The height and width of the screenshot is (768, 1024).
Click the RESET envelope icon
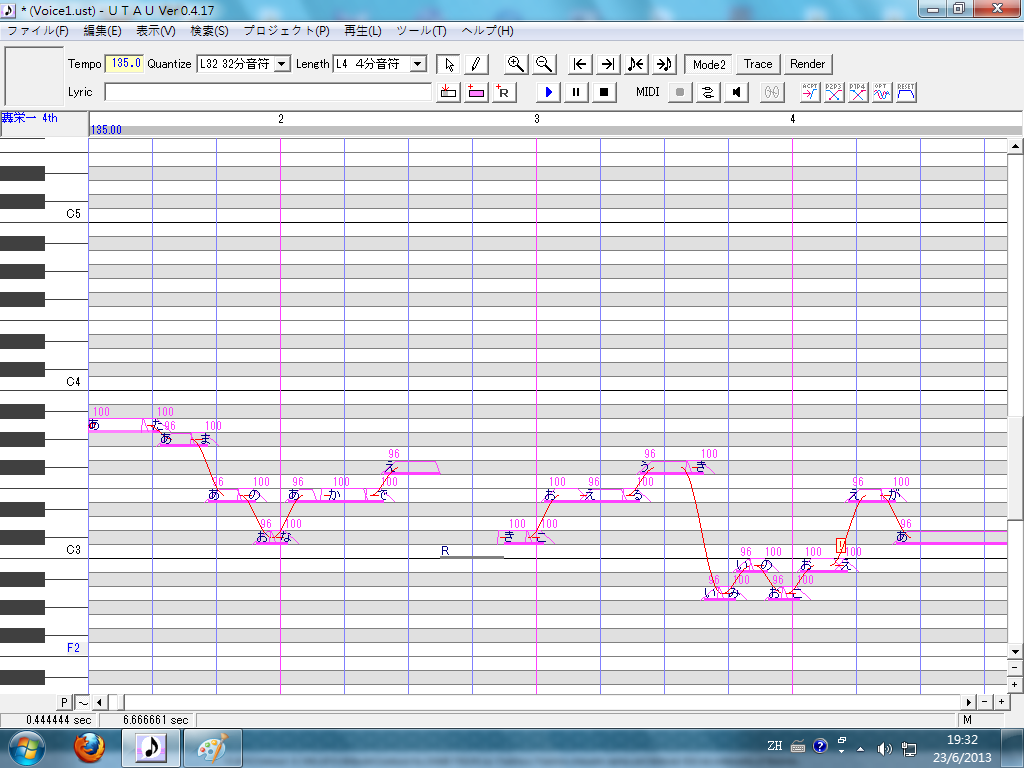point(906,92)
